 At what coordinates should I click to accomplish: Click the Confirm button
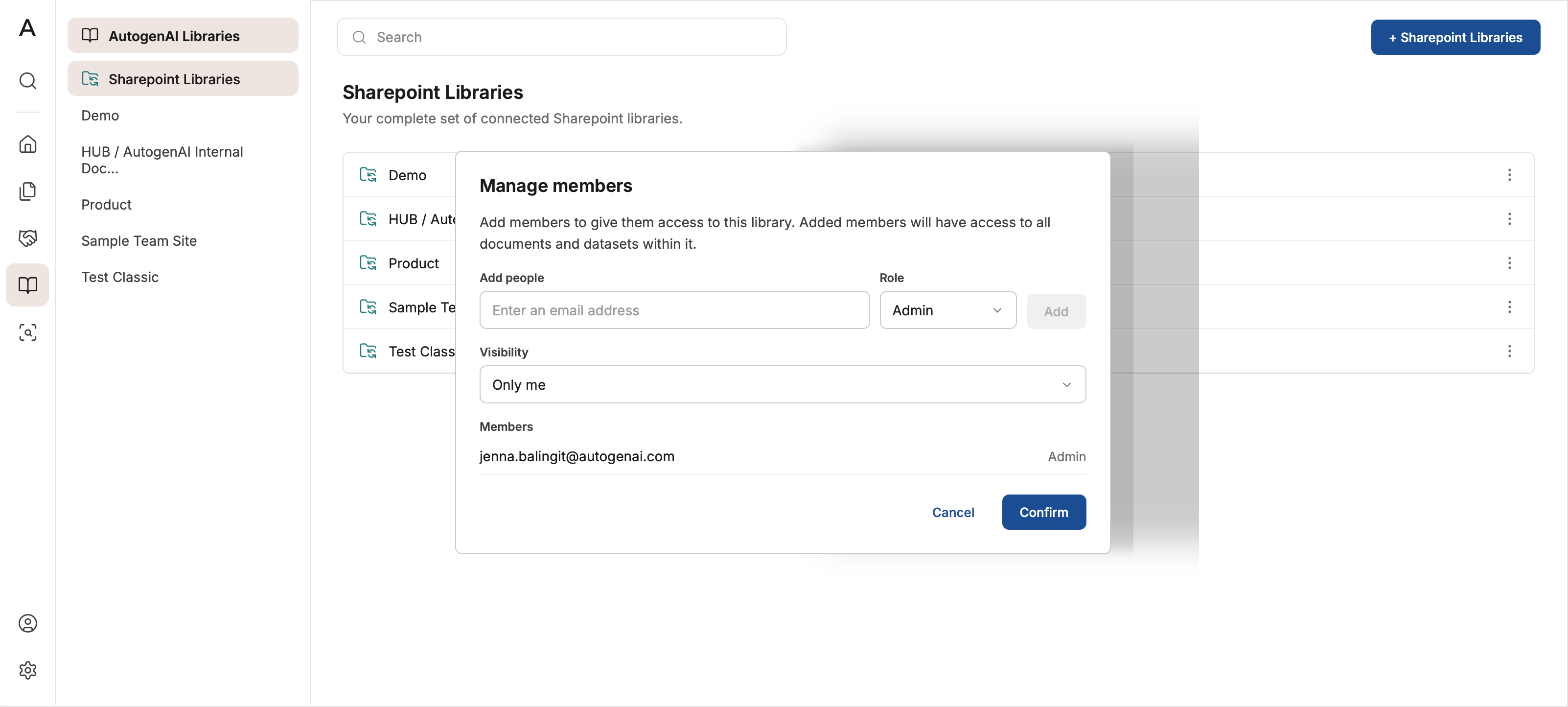click(x=1043, y=512)
